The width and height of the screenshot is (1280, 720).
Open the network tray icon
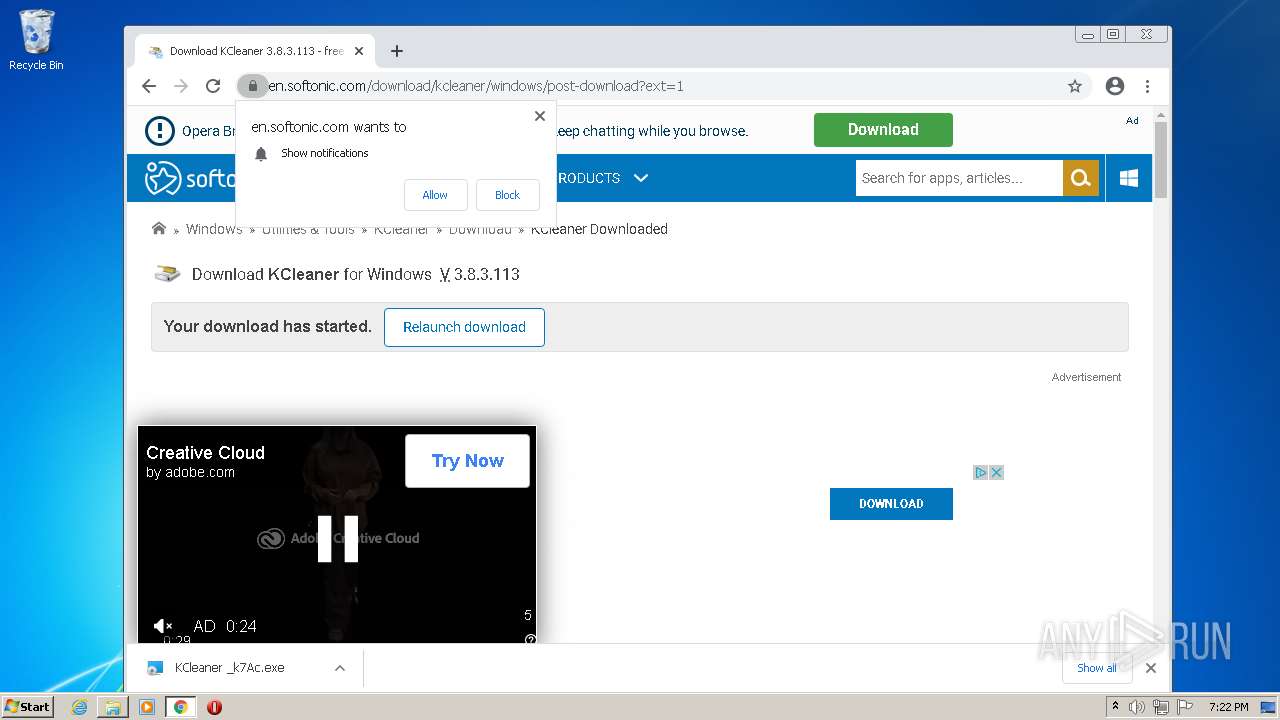(1161, 707)
